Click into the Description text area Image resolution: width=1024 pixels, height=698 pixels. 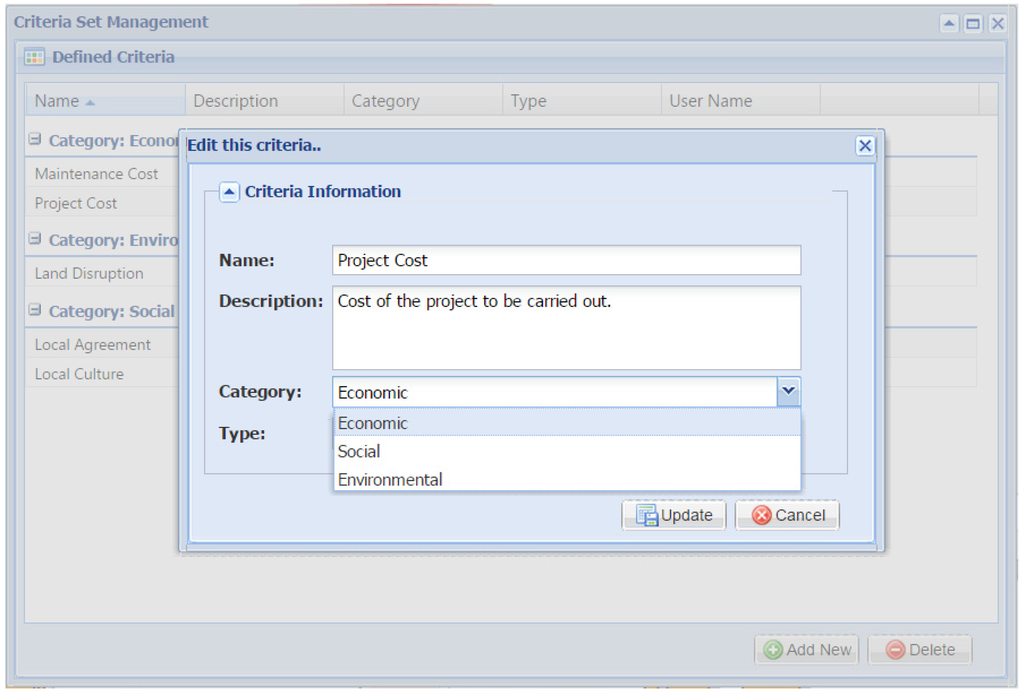point(566,328)
